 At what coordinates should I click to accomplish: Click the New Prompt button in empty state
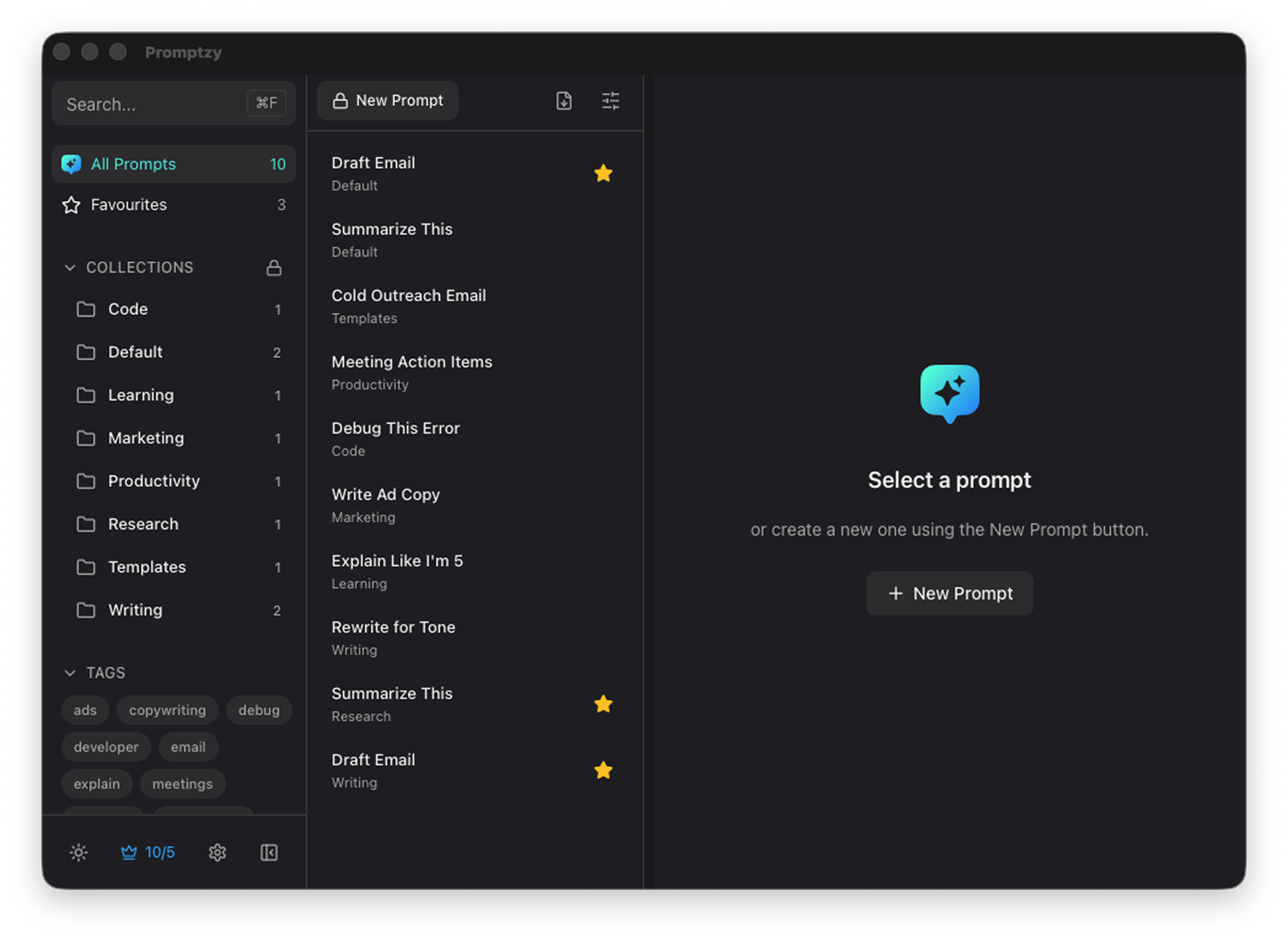(949, 593)
